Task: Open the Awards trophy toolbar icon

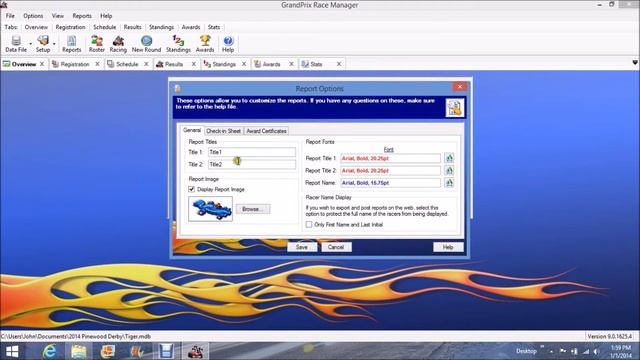Action: (x=205, y=44)
